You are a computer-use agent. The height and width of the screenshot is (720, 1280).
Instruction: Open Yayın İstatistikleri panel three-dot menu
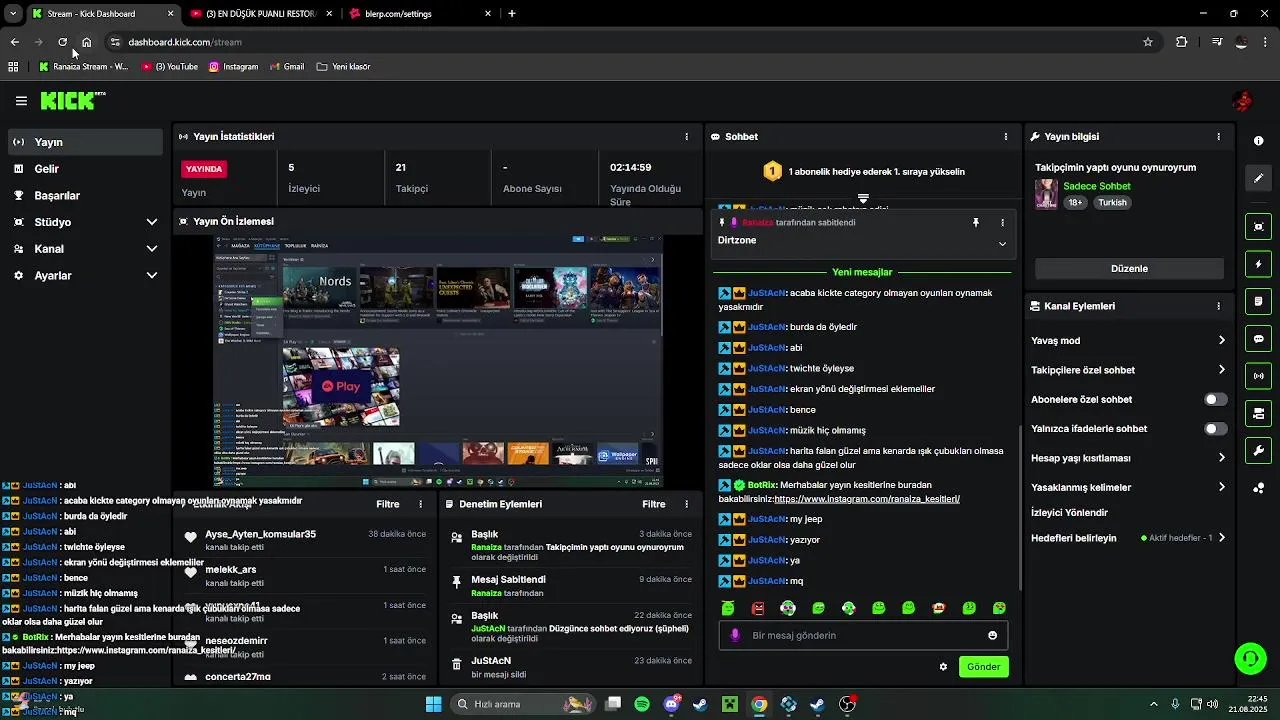(686, 136)
